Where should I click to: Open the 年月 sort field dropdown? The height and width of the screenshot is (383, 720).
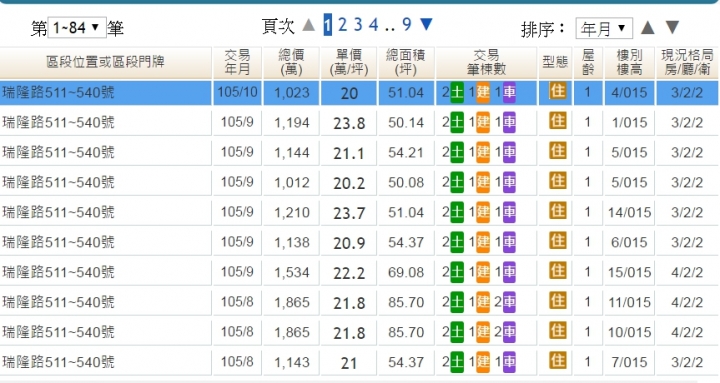point(604,28)
